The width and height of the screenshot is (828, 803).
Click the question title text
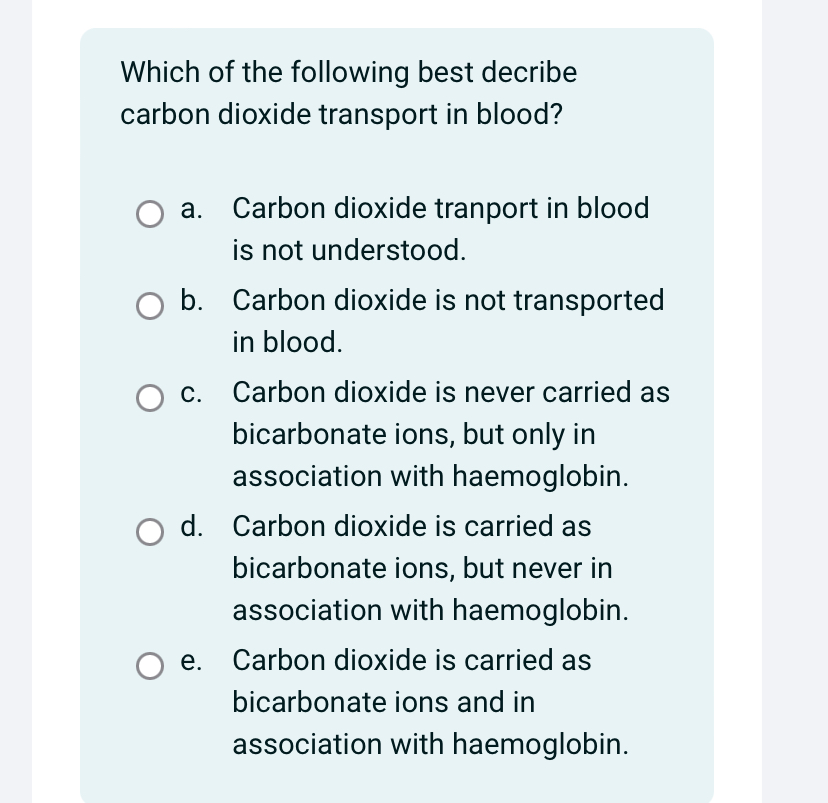click(348, 93)
